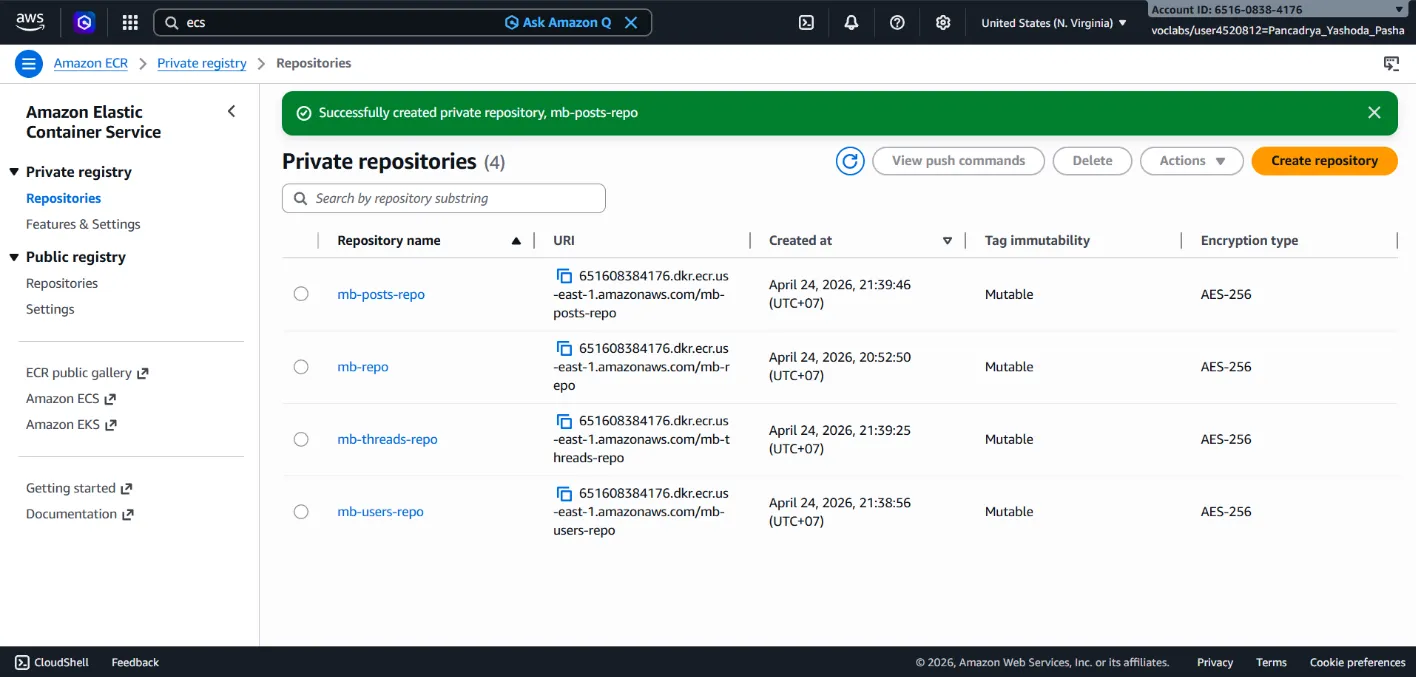The height and width of the screenshot is (677, 1416).
Task: Copy the mb-posts-repo URI
Action: pos(565,276)
